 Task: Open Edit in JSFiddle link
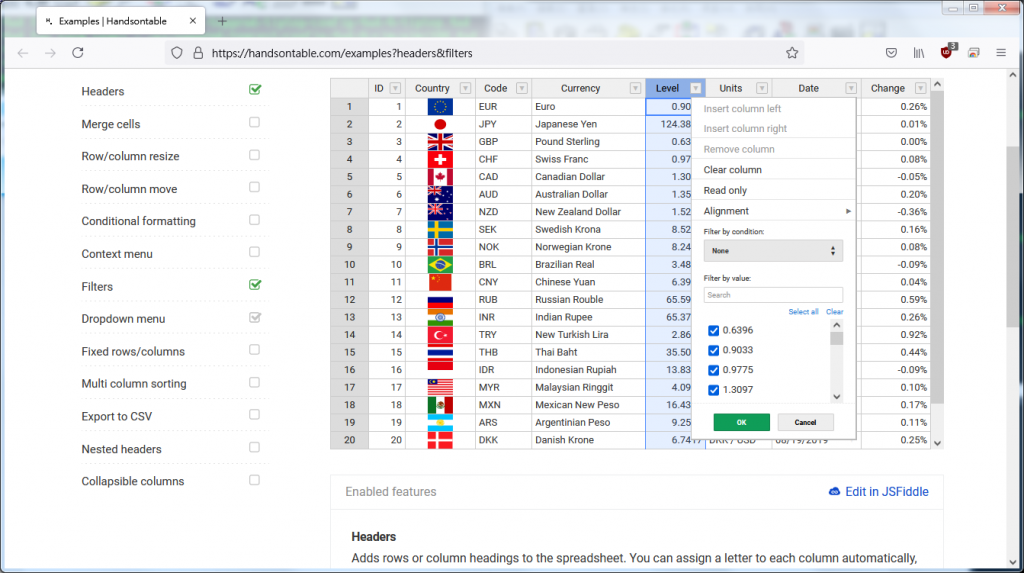click(x=878, y=492)
